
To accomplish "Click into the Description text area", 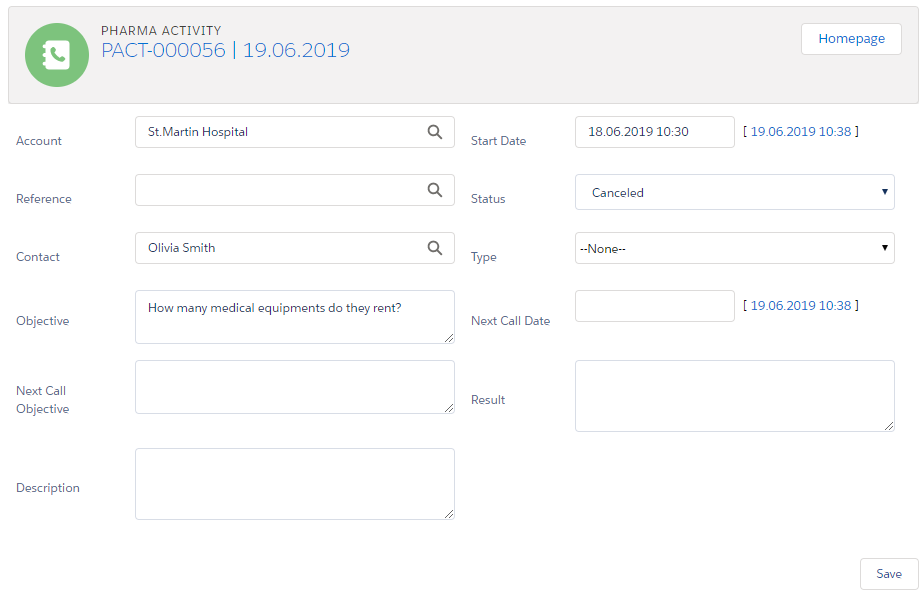I will 294,484.
